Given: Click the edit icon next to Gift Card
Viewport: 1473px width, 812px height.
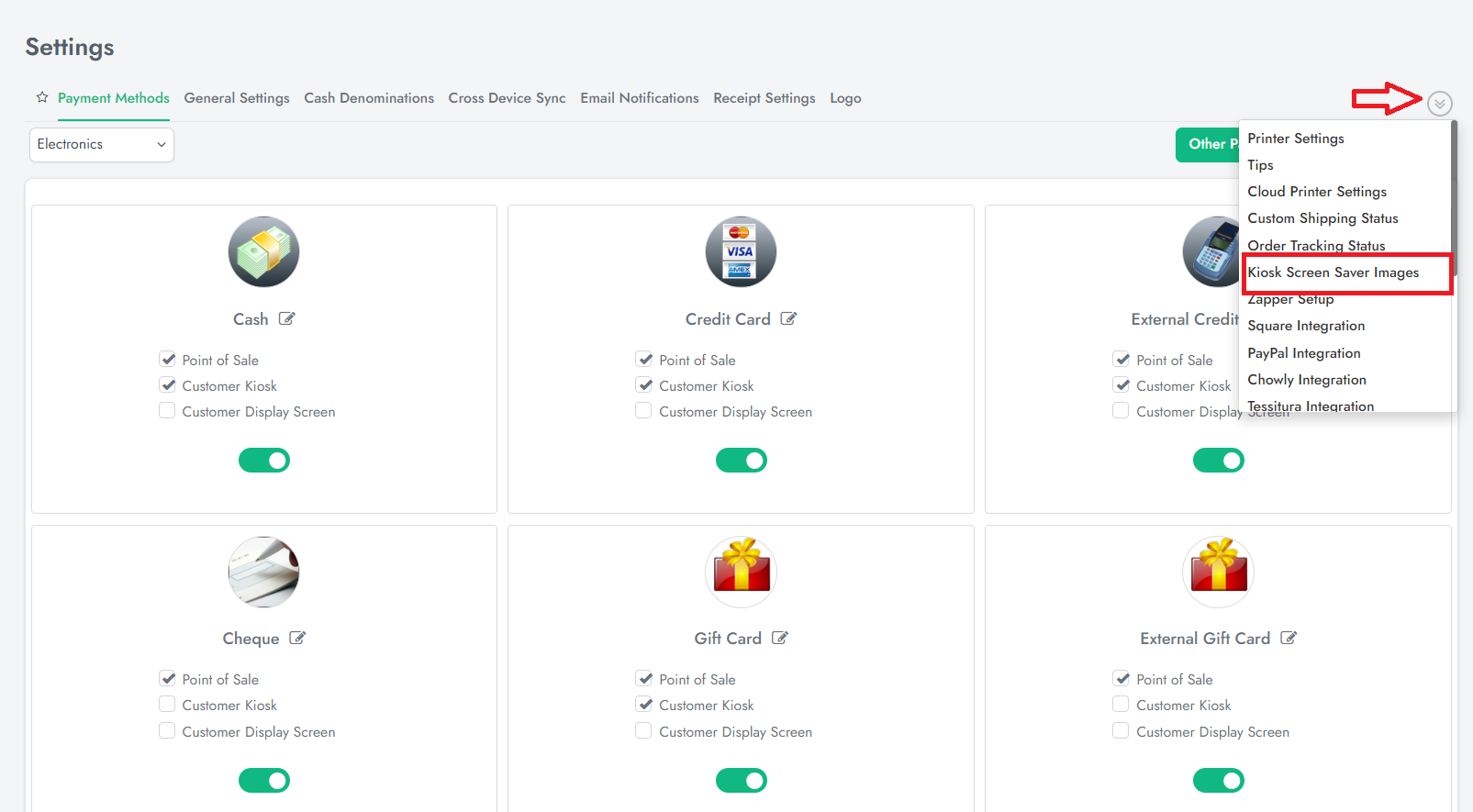Looking at the screenshot, I should coord(779,639).
